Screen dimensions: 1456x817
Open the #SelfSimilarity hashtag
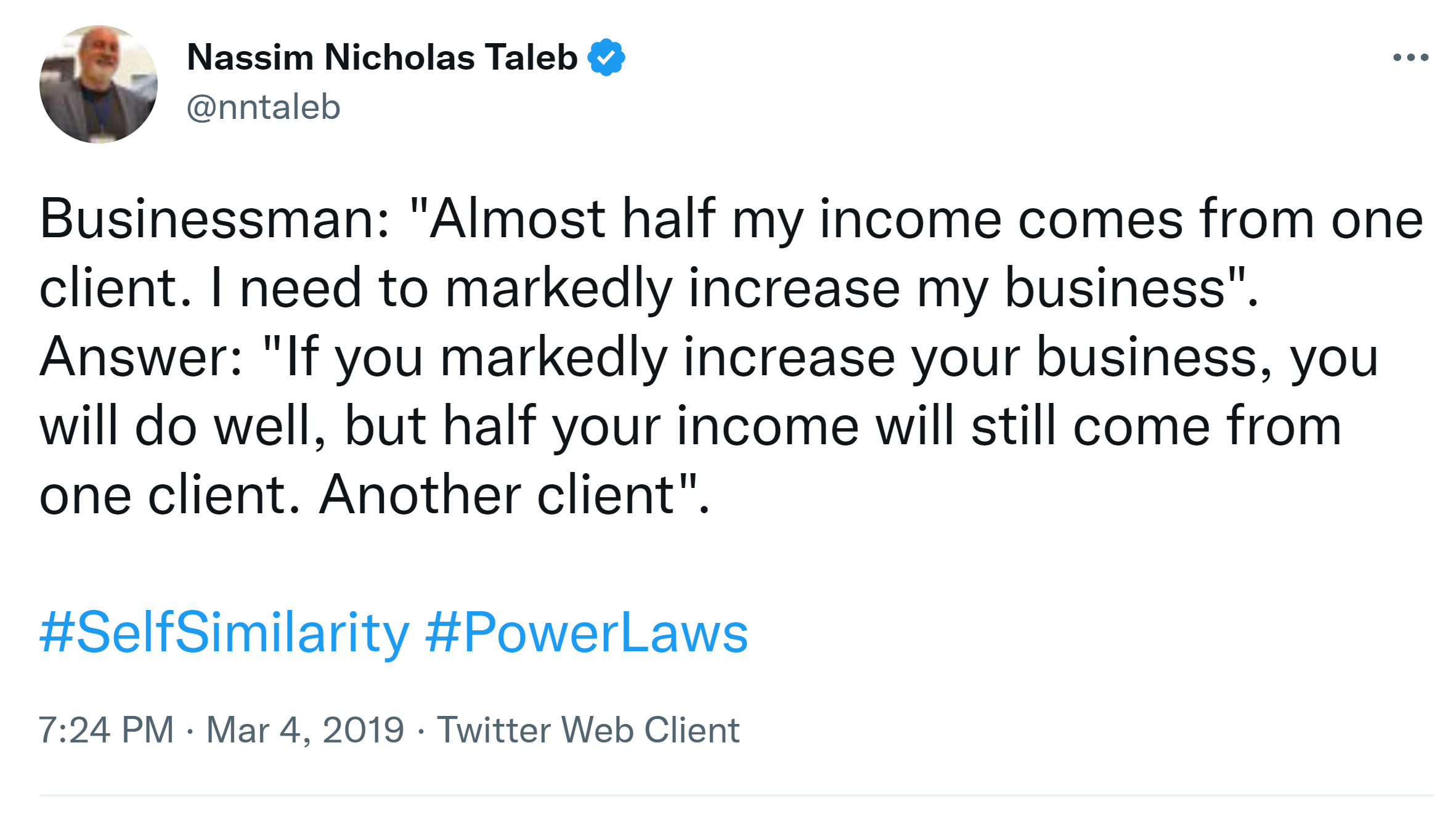click(224, 633)
